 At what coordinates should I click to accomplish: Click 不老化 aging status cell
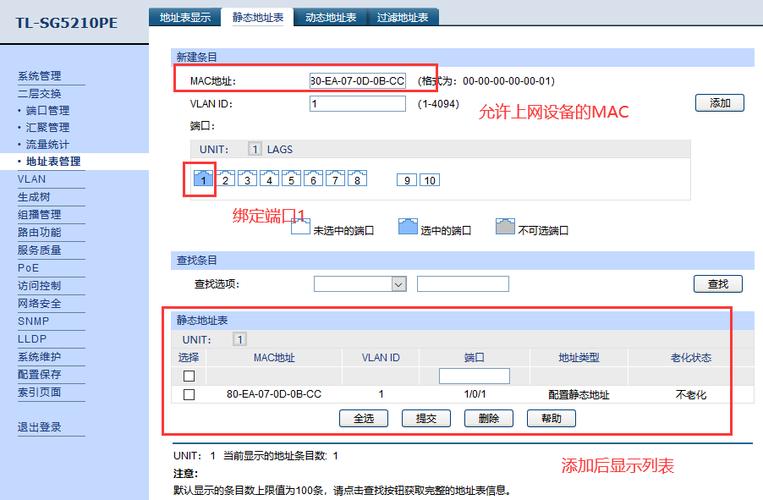pyautogui.click(x=691, y=394)
